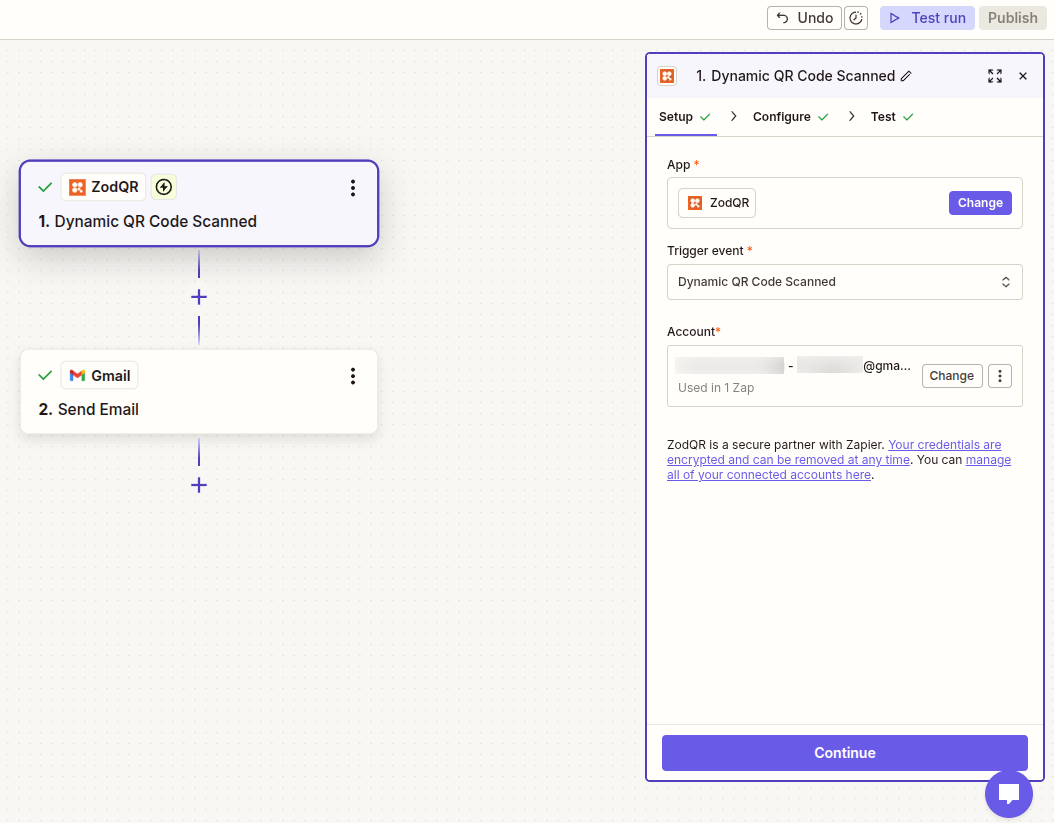This screenshot has height=823, width=1054.
Task: Click the Gmail badge on step two
Action: pyautogui.click(x=99, y=375)
